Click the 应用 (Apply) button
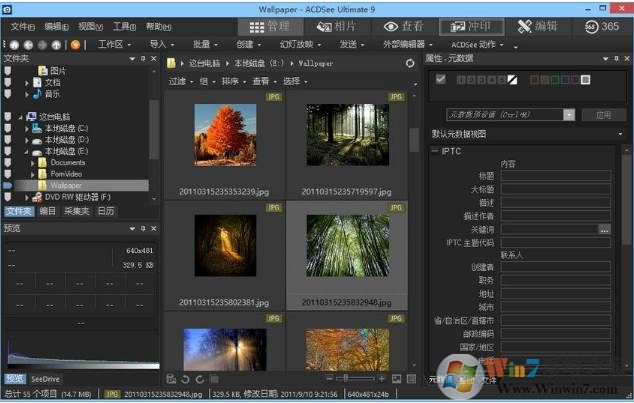634x403 pixels. (603, 115)
